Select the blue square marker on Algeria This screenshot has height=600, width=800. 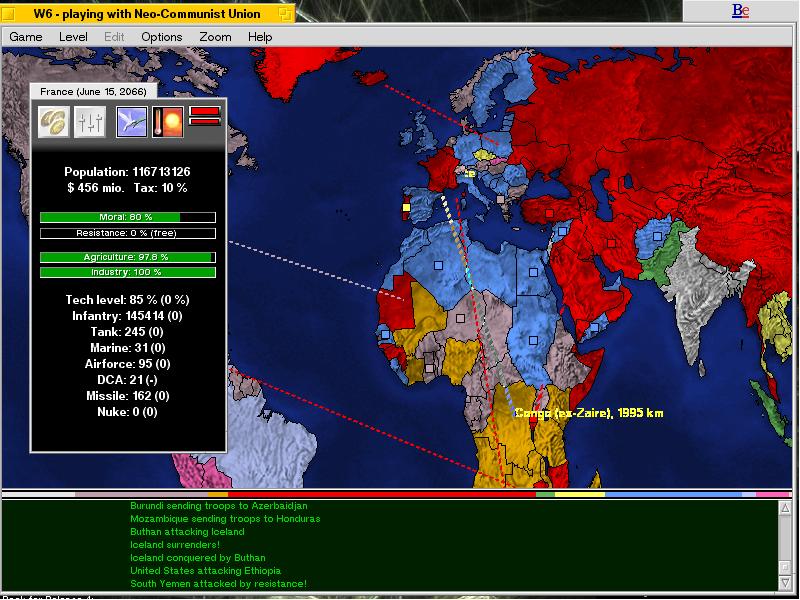pyautogui.click(x=438, y=265)
